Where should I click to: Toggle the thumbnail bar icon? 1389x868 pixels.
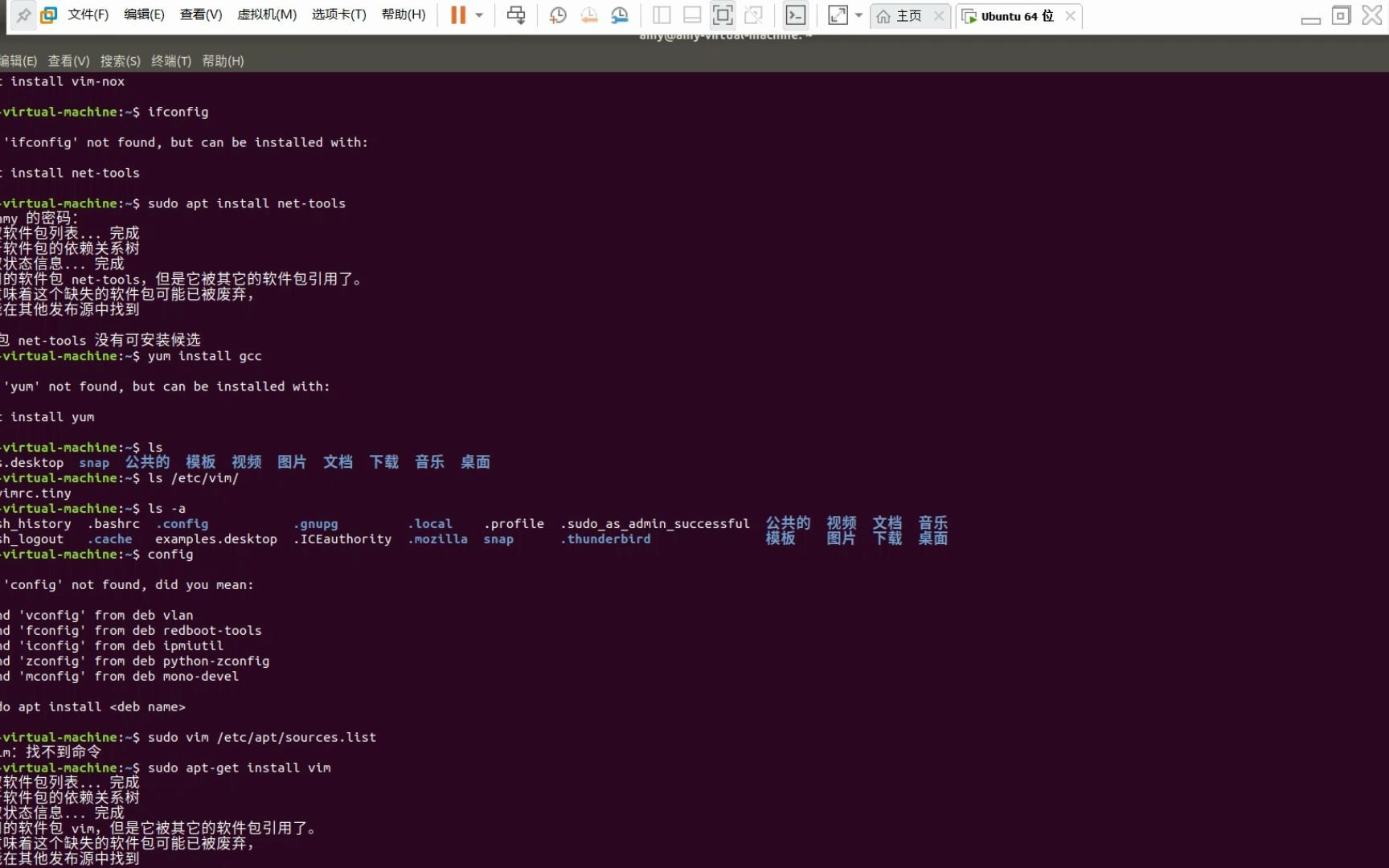[x=692, y=15]
